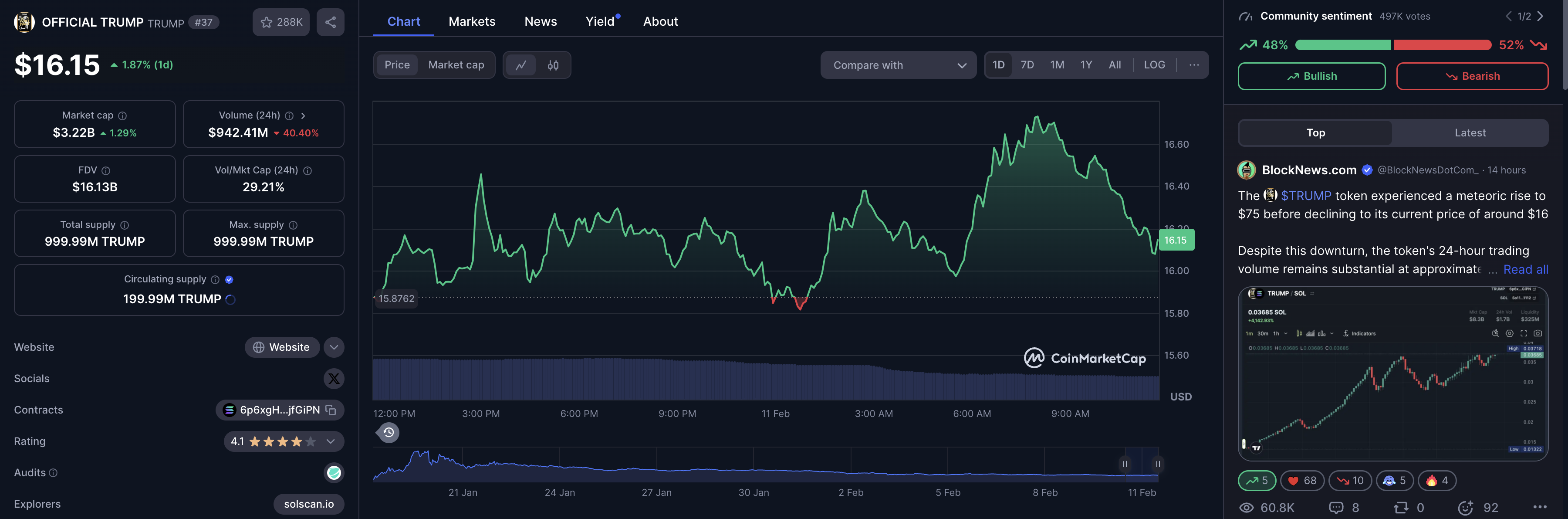Image resolution: width=1568 pixels, height=519 pixels.
Task: Click the $TRUMP cashtag link
Action: point(1306,196)
